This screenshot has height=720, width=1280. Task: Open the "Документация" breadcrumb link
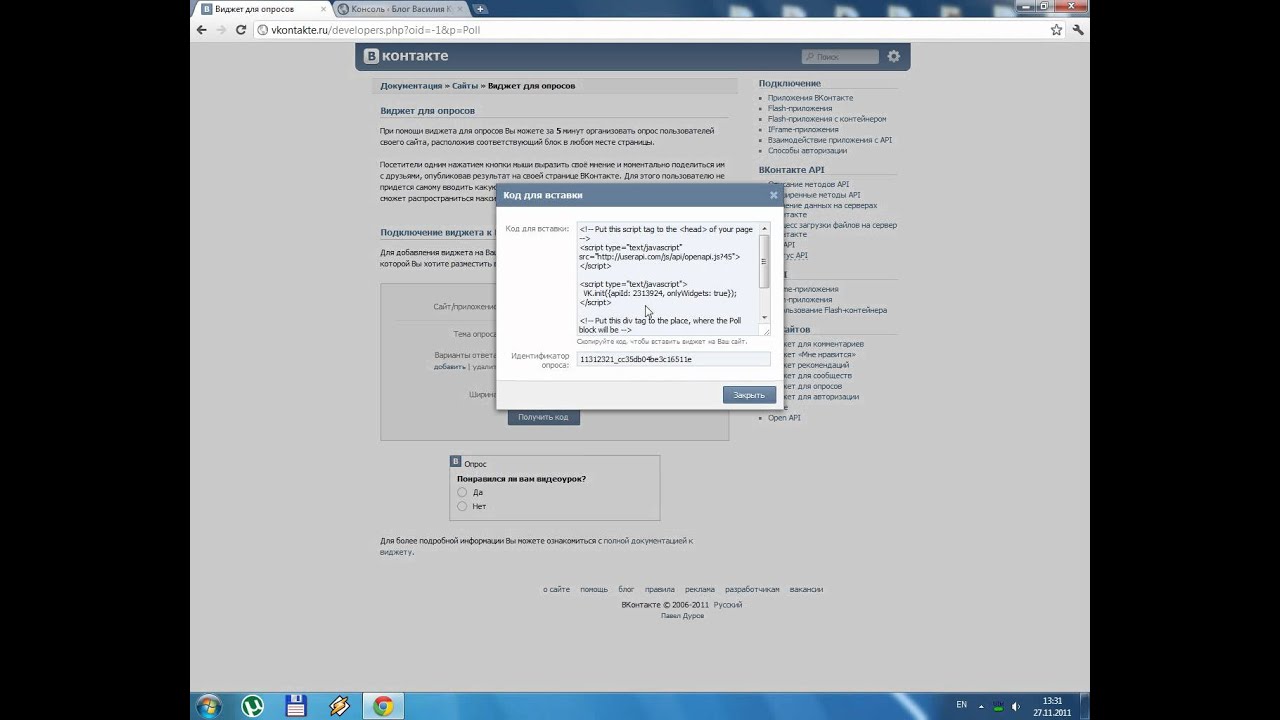coord(411,86)
